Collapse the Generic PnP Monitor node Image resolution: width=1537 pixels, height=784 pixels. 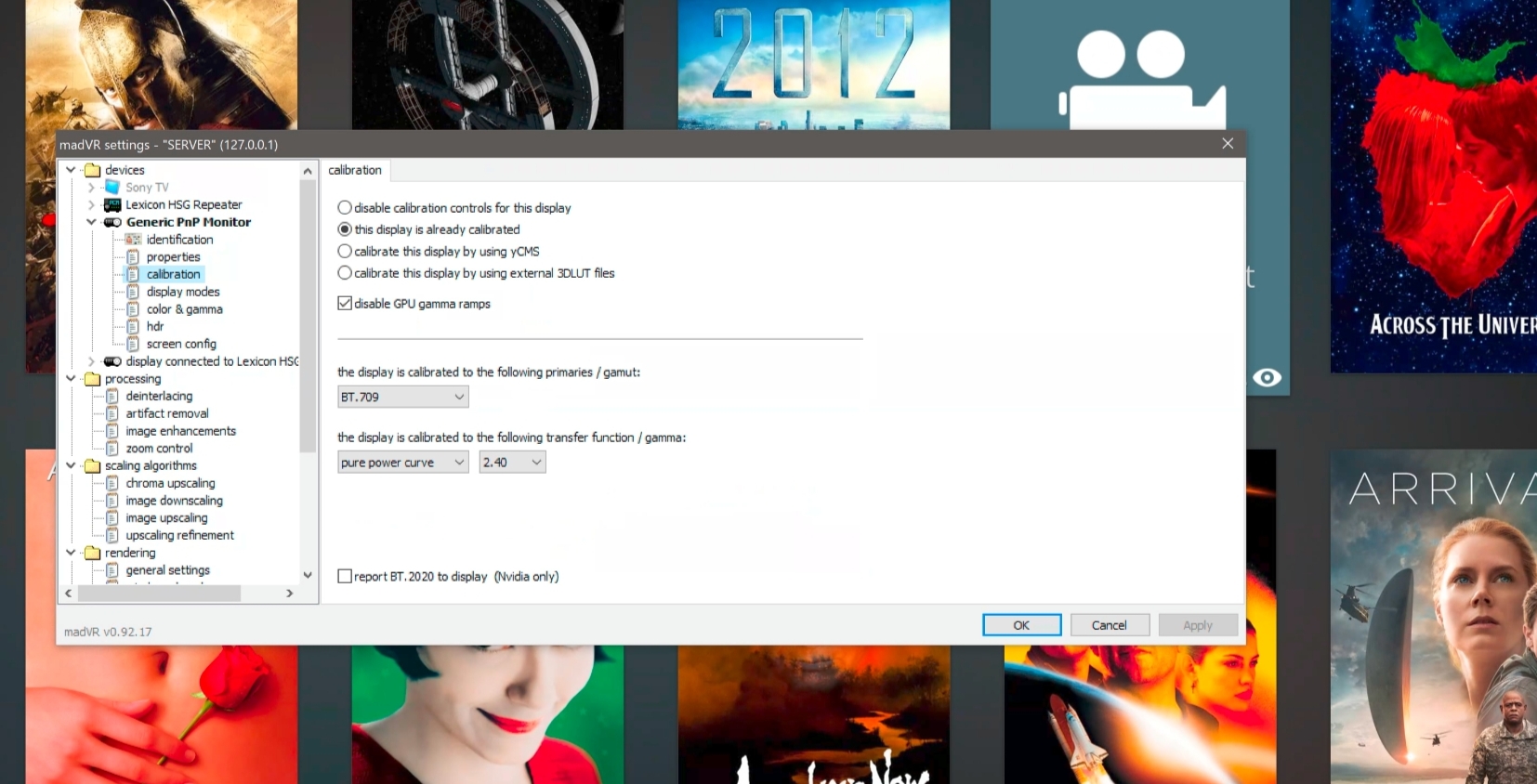pos(91,222)
